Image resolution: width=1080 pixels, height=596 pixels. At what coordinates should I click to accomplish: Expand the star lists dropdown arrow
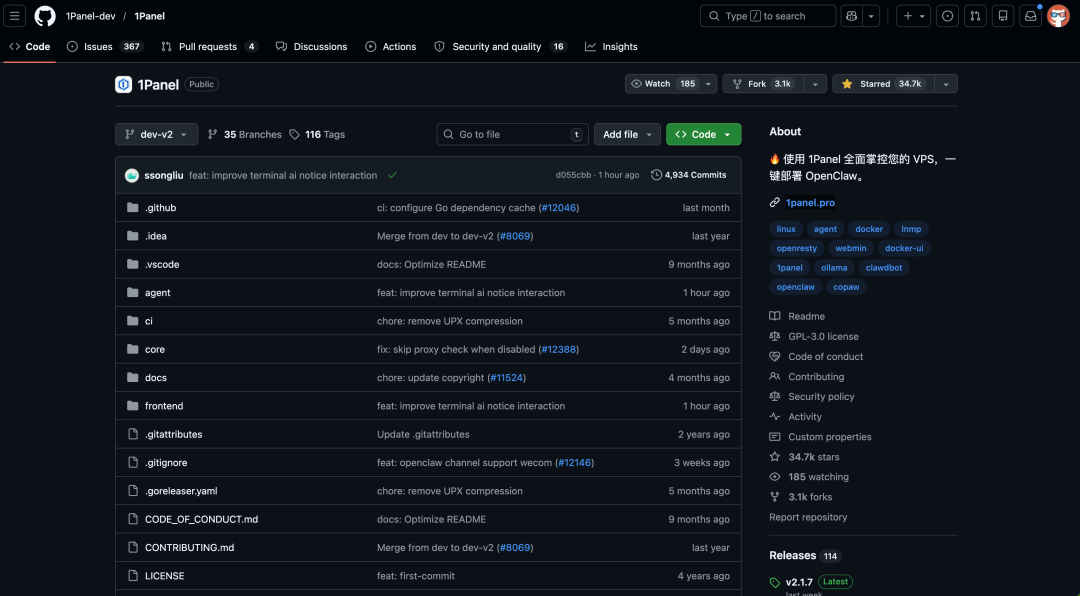pos(946,84)
